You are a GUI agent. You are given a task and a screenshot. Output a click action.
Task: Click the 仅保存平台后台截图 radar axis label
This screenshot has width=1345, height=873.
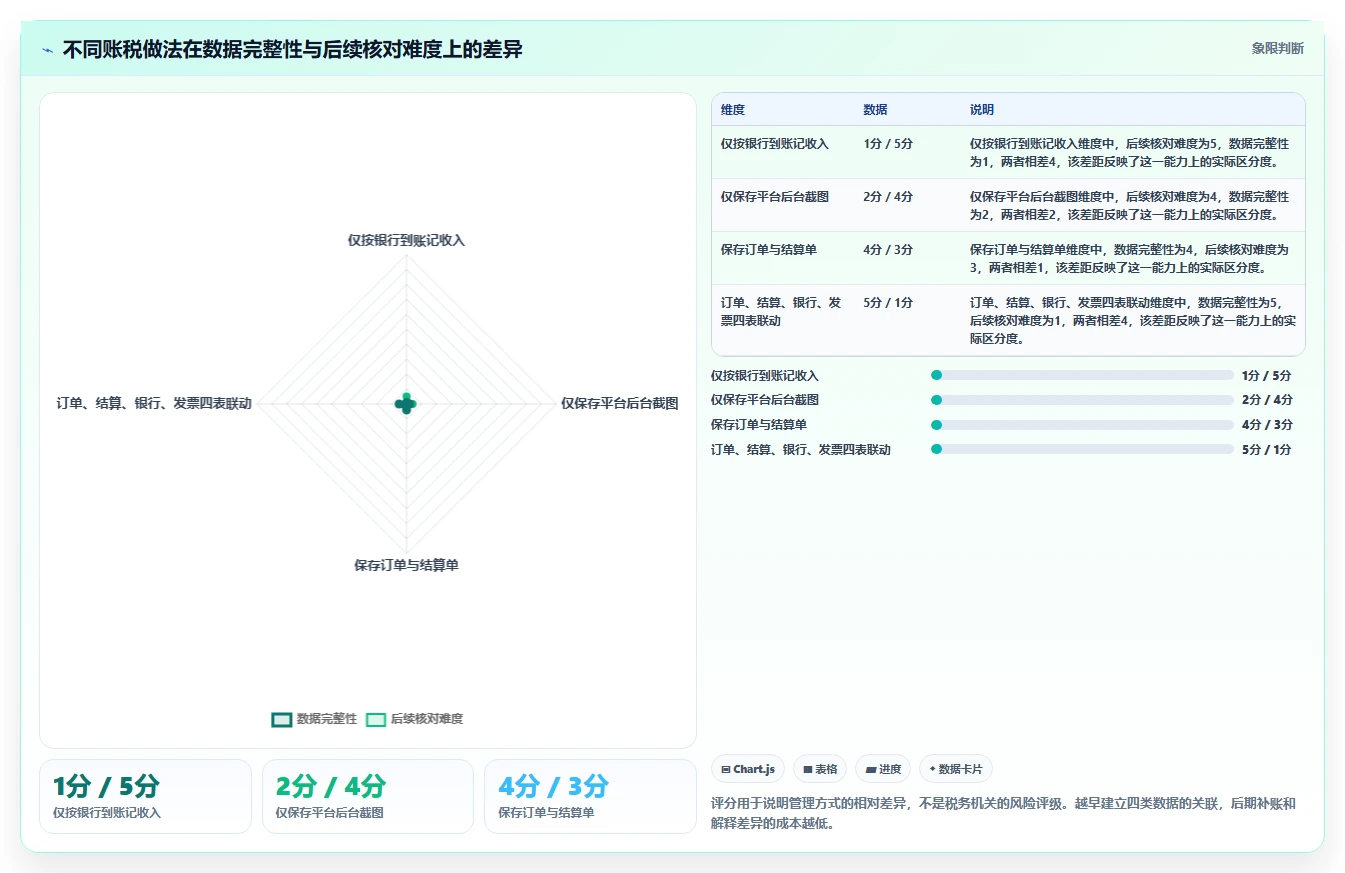pyautogui.click(x=619, y=404)
